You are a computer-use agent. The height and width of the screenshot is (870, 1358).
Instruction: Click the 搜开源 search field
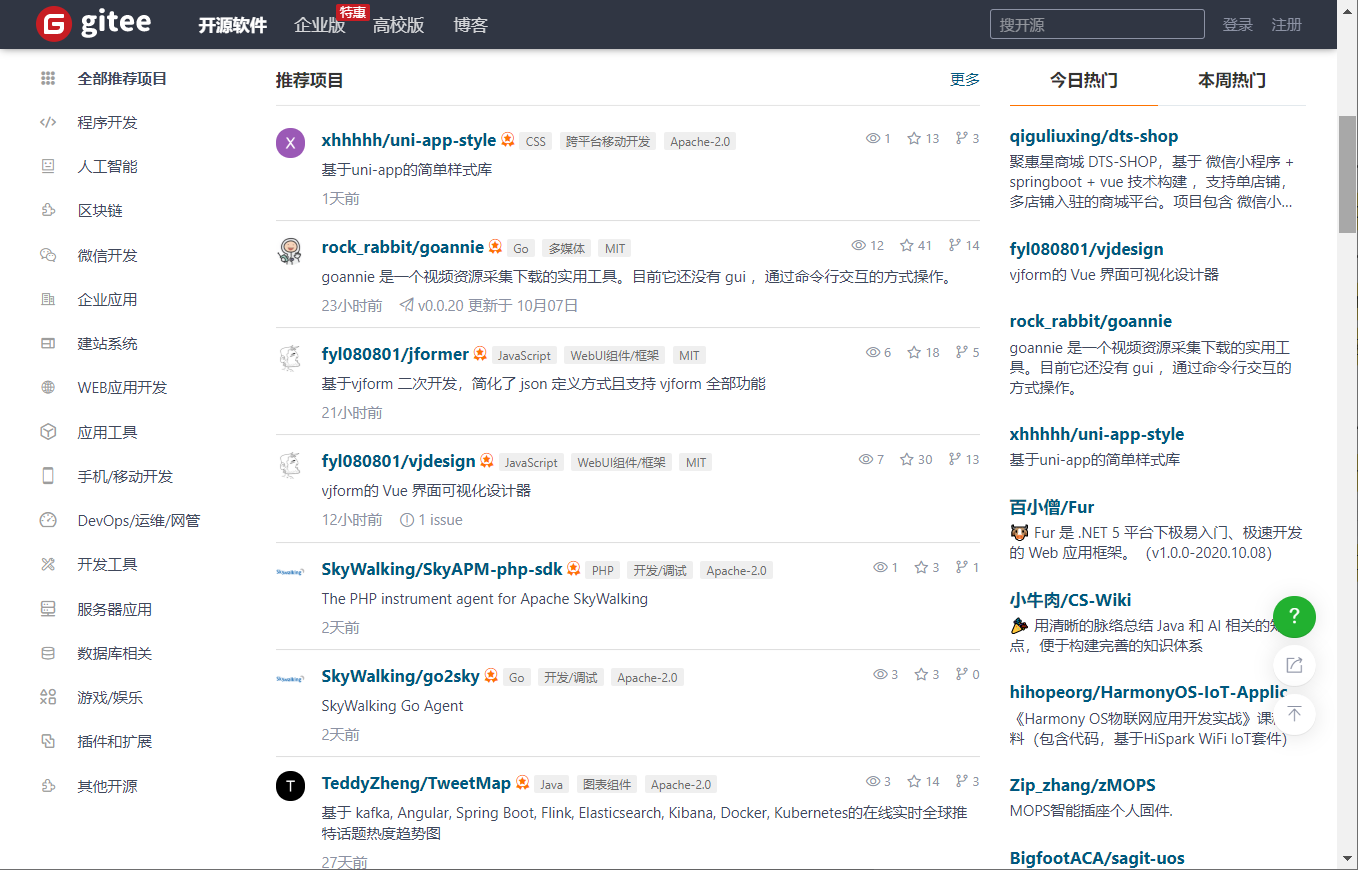(x=1097, y=24)
